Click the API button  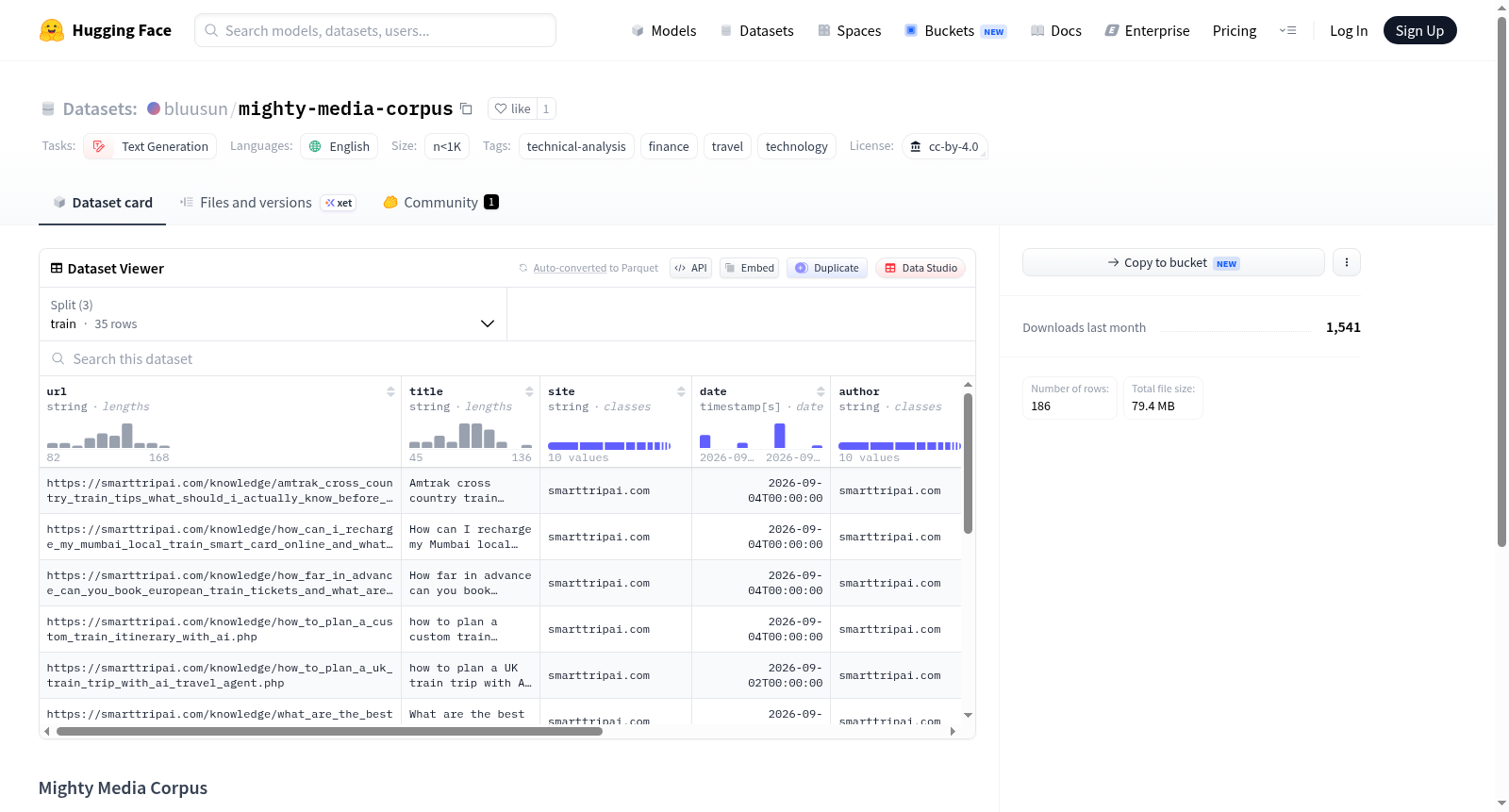click(690, 268)
